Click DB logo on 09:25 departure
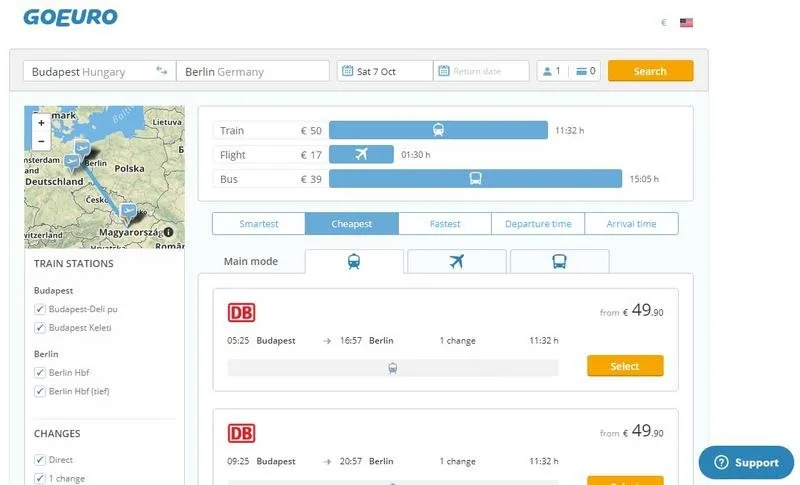Viewport: 800px width, 485px height. (x=241, y=433)
